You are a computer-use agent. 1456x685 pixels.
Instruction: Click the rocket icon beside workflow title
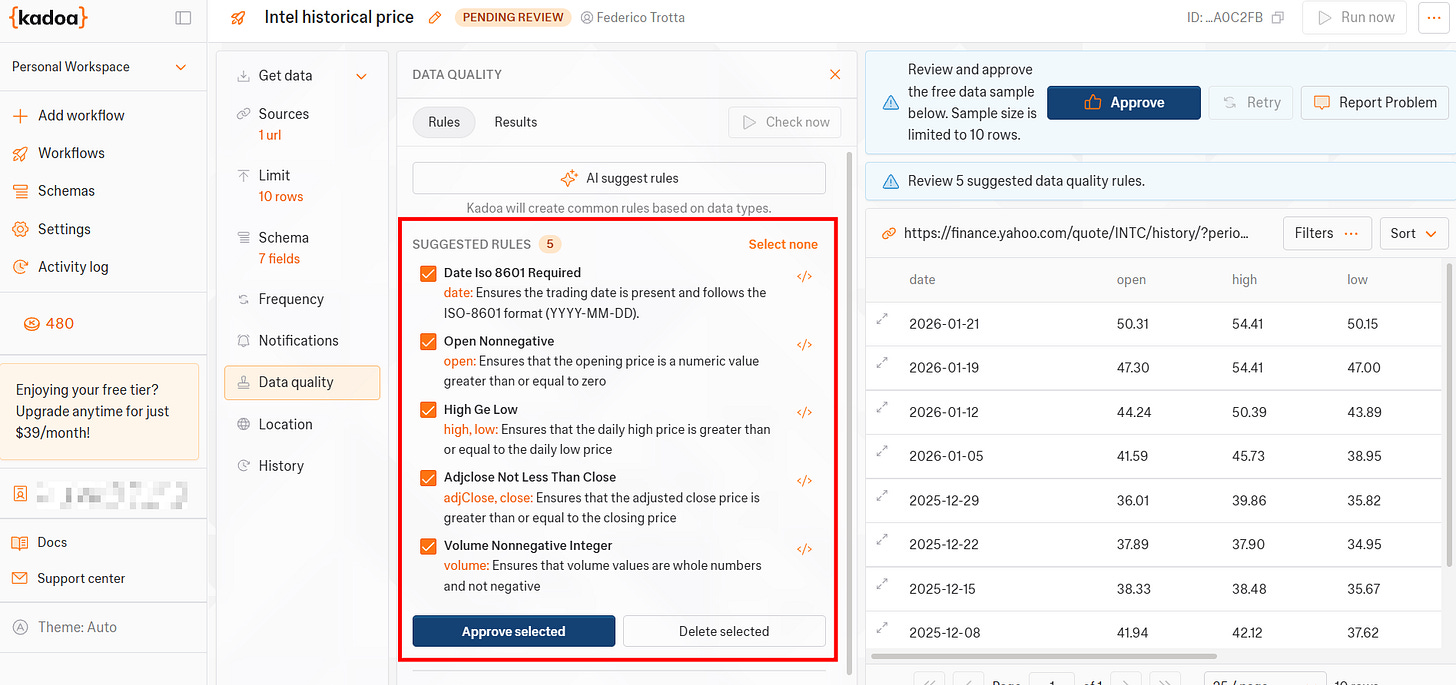[238, 17]
